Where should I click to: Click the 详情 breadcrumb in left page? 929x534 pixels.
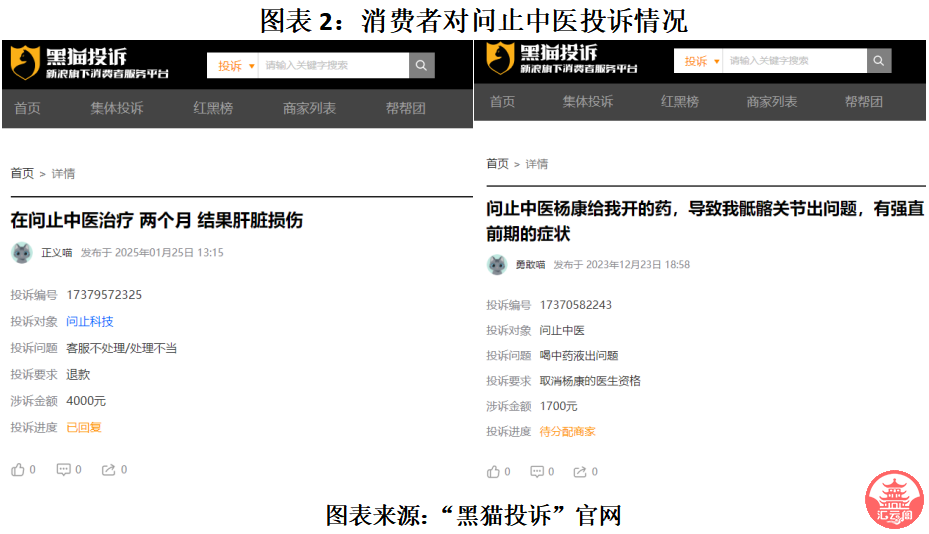tap(63, 174)
